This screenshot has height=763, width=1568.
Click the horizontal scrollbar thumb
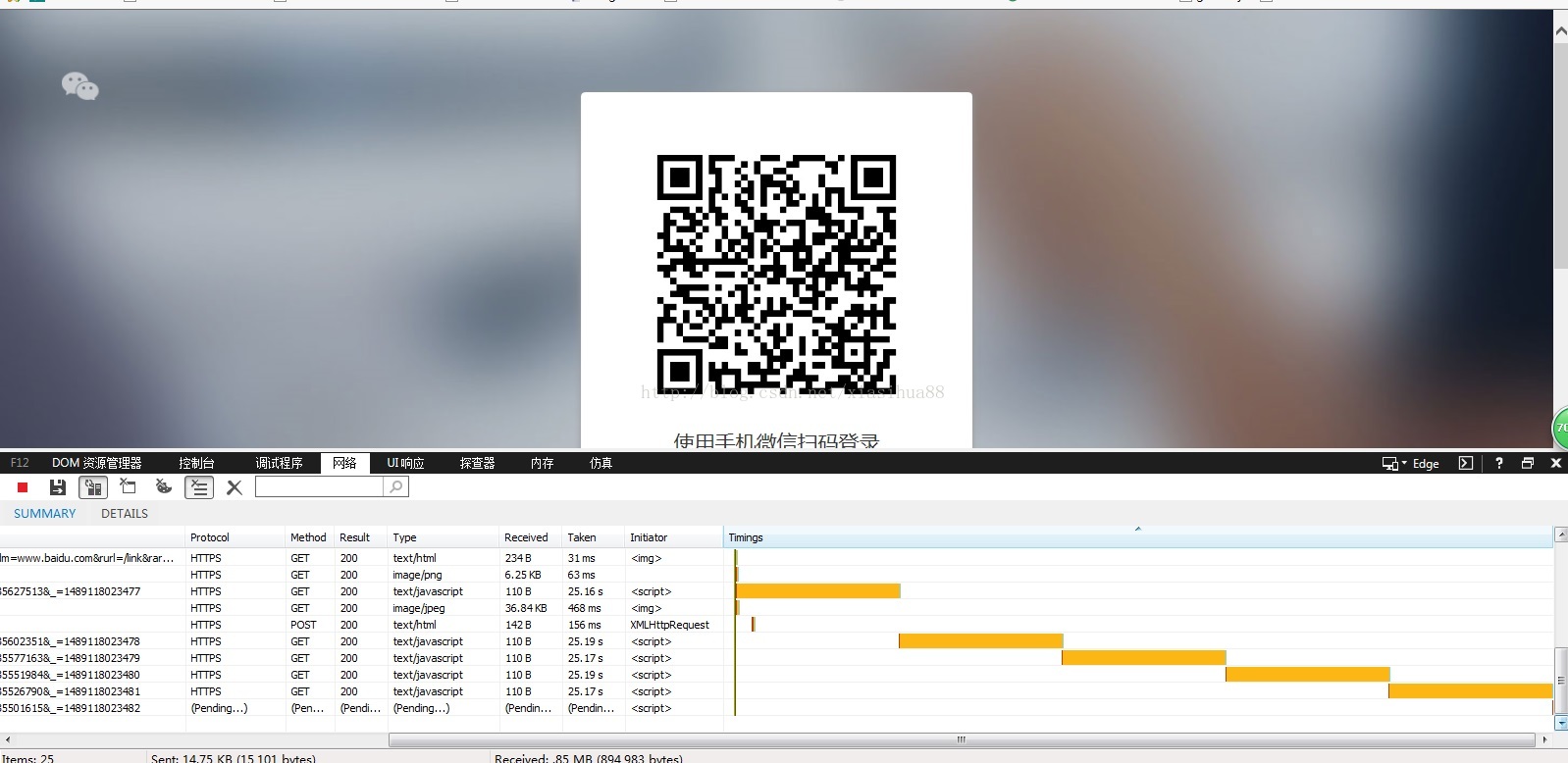coord(962,739)
